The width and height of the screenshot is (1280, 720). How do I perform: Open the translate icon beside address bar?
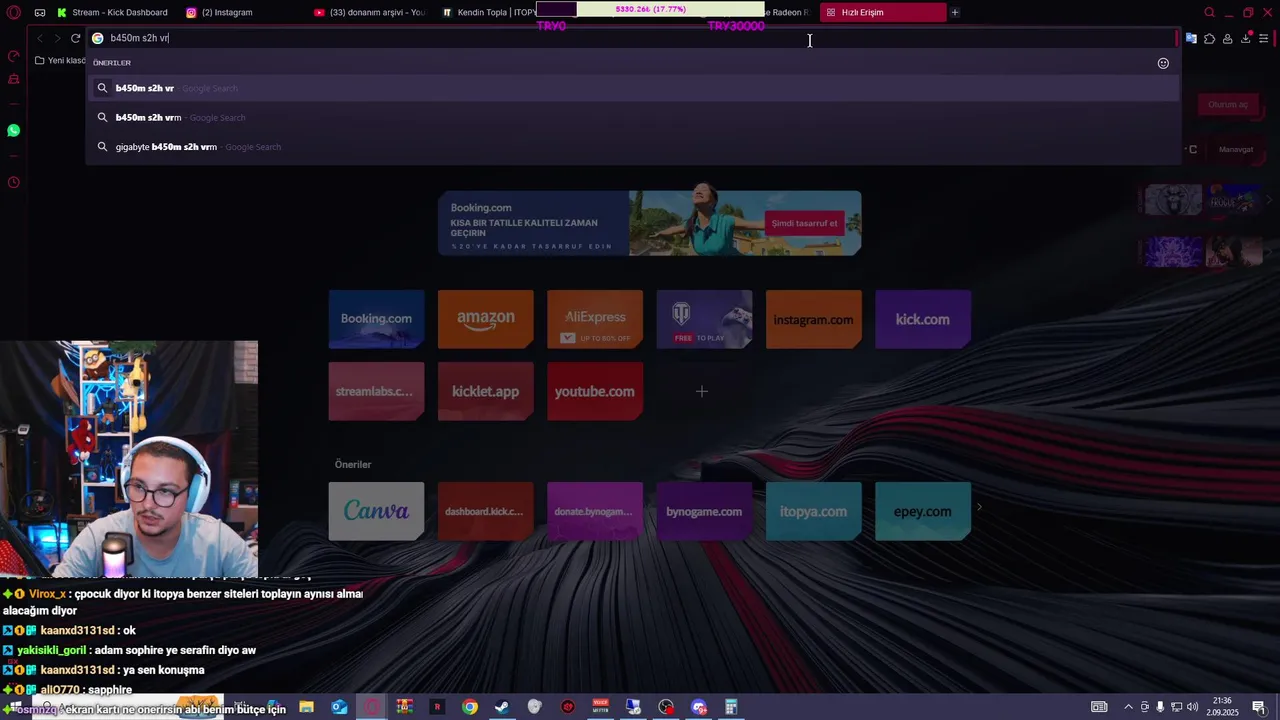tap(1191, 38)
